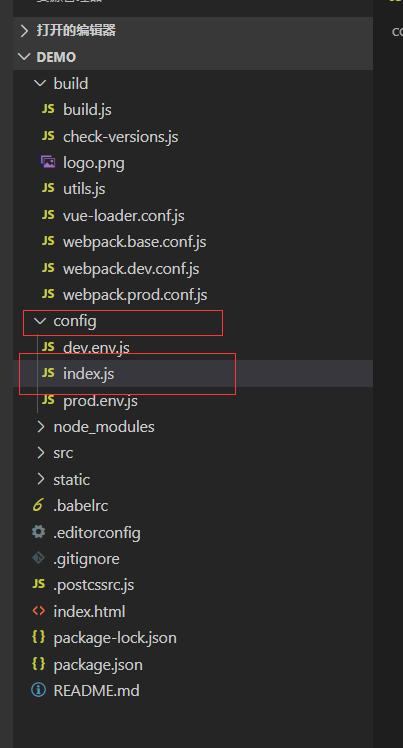Click the info icon beside README.md
Viewport: 403px width, 748px height.
[38, 690]
